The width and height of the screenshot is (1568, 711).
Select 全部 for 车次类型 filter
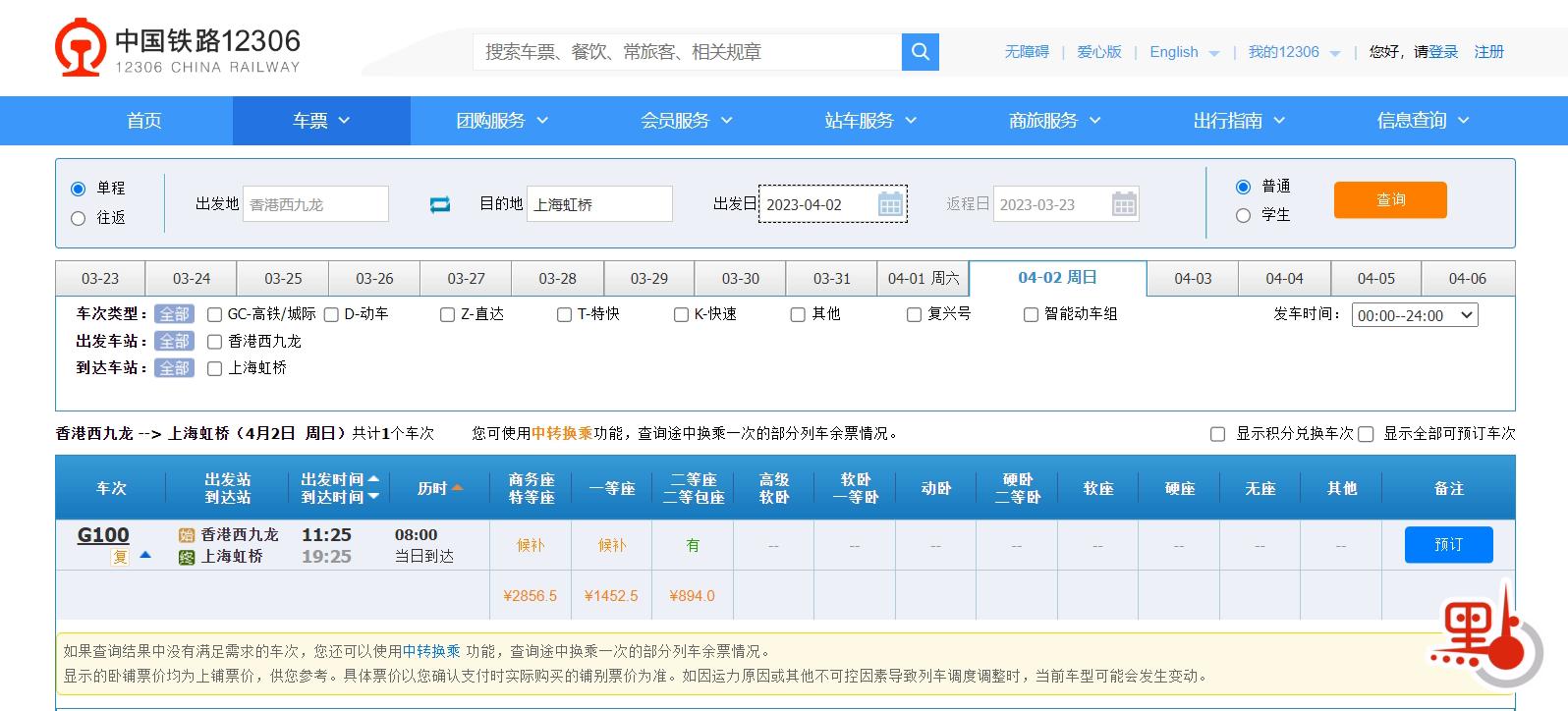tap(174, 314)
